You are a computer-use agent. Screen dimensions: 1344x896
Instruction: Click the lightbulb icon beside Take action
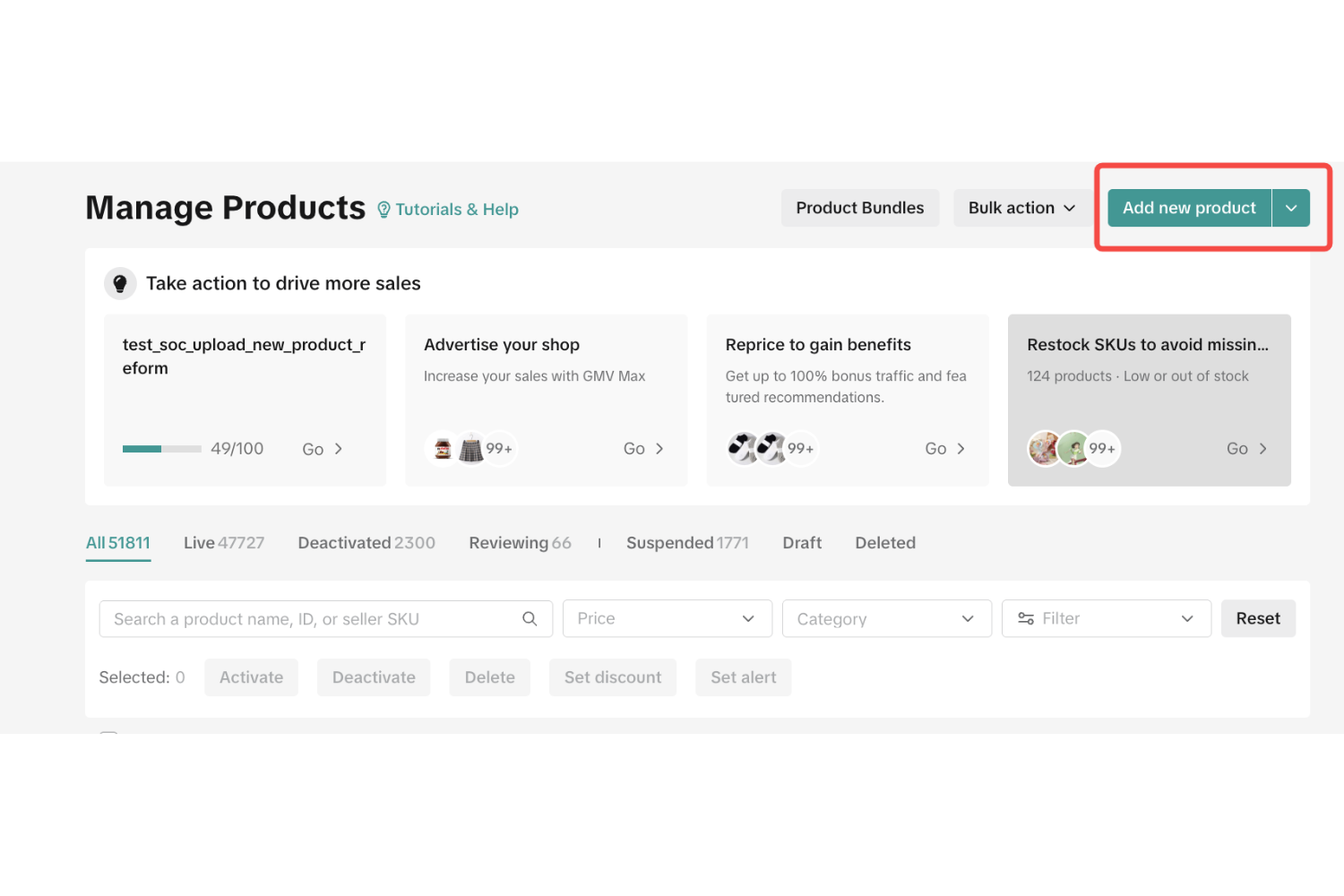120,283
